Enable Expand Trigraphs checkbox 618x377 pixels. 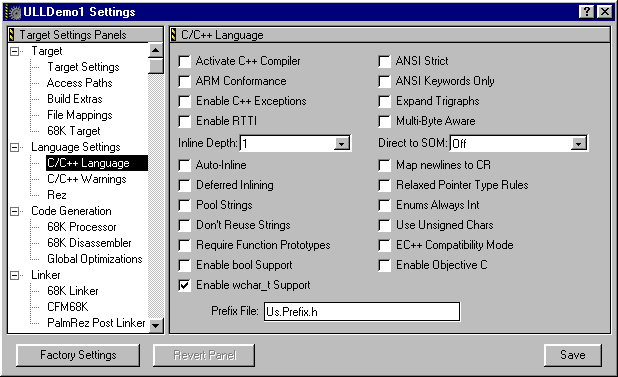pyautogui.click(x=384, y=101)
